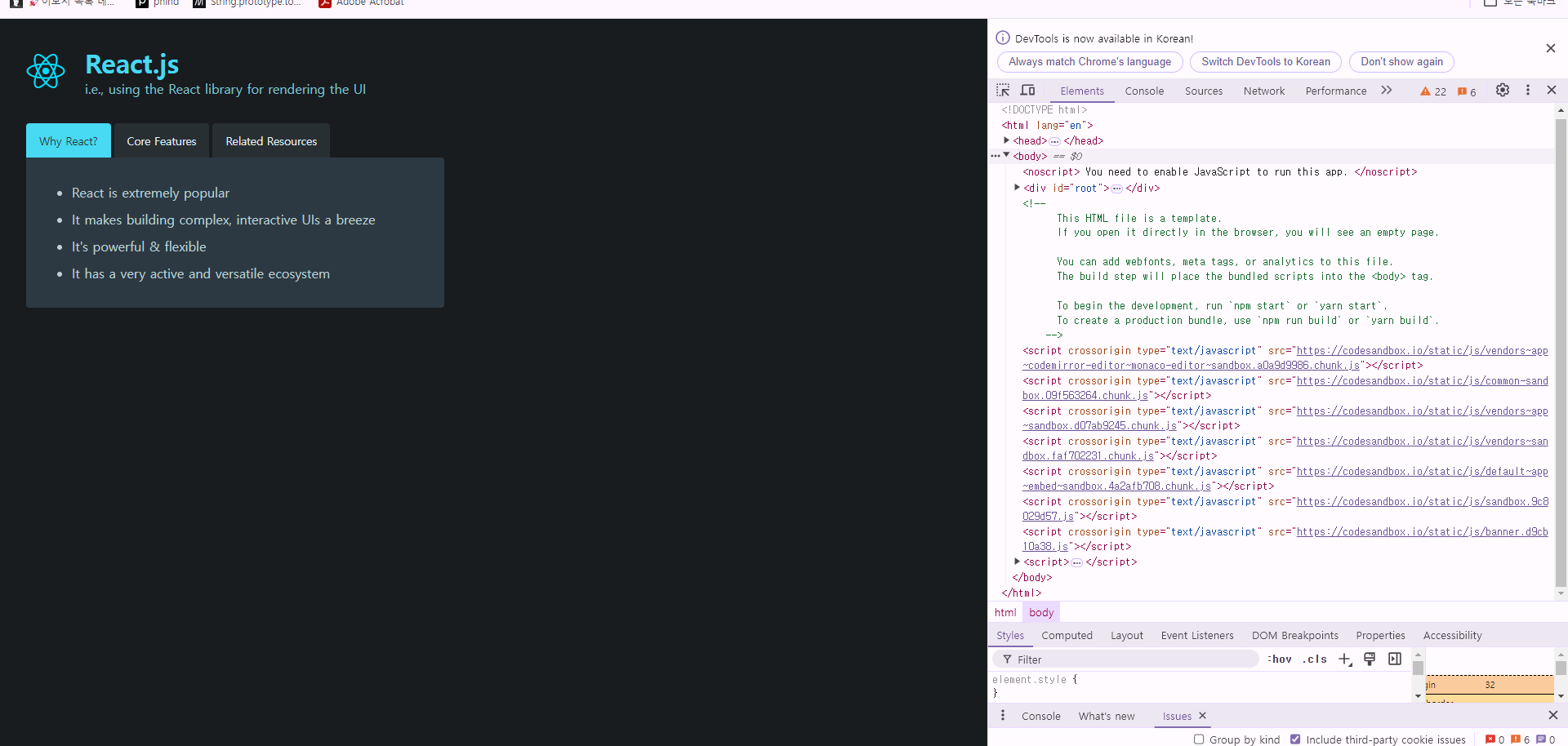This screenshot has height=746, width=1568.
Task: Open the DOM Breakpoints tab
Action: coord(1295,636)
